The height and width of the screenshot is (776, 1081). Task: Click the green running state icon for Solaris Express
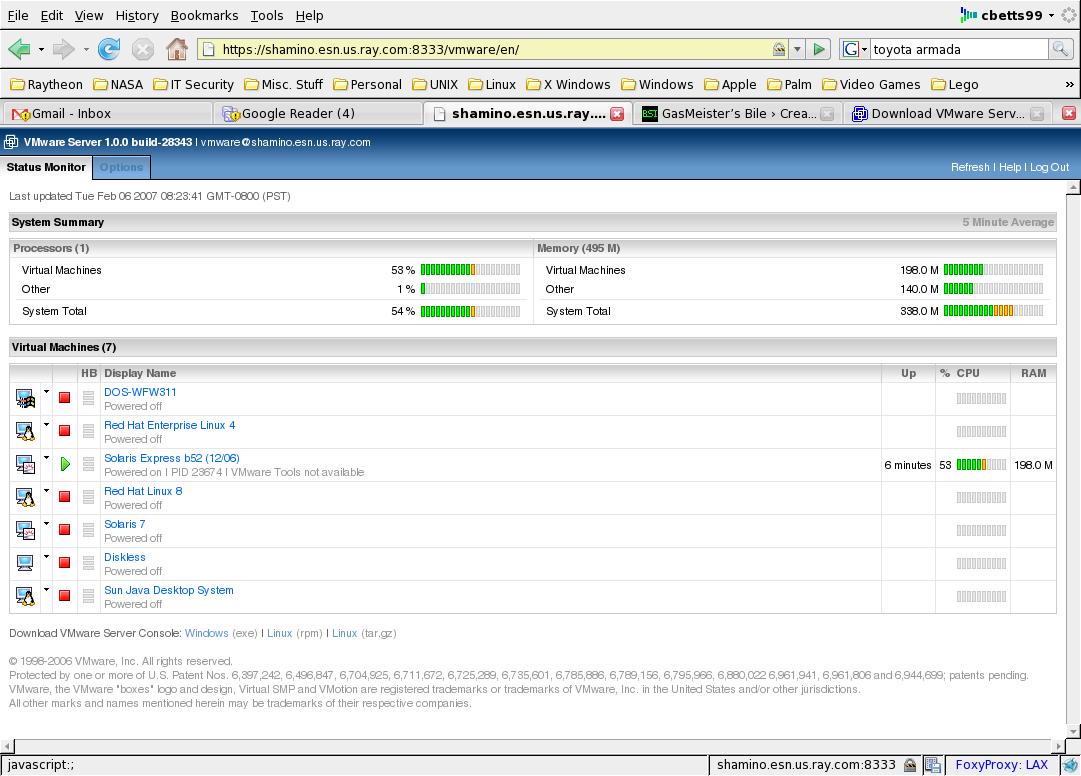pos(65,464)
